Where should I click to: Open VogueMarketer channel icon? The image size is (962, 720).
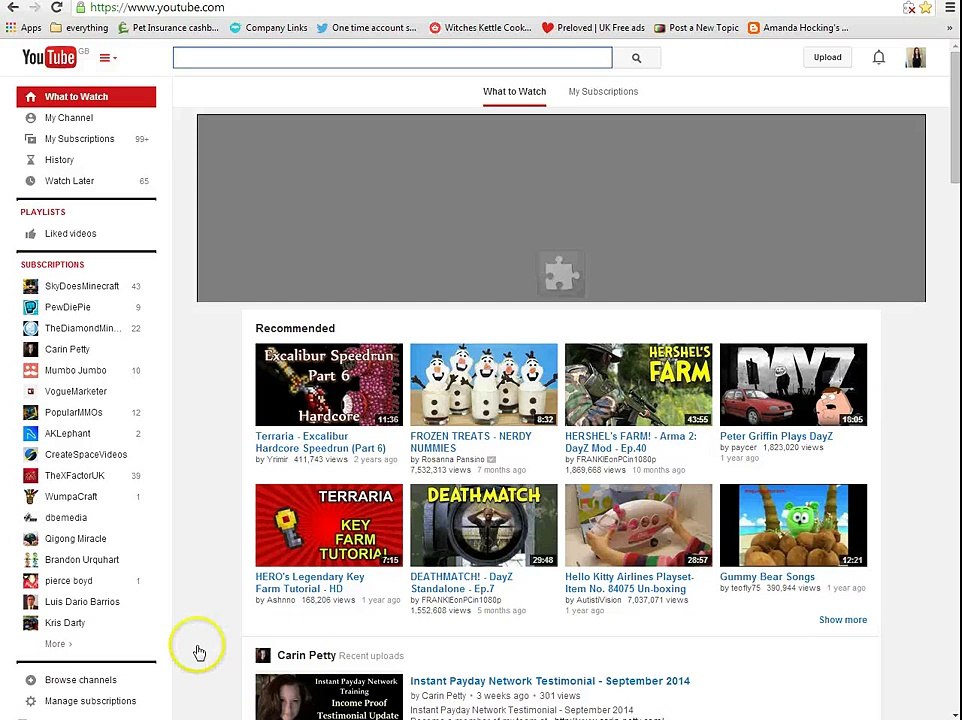[x=30, y=391]
